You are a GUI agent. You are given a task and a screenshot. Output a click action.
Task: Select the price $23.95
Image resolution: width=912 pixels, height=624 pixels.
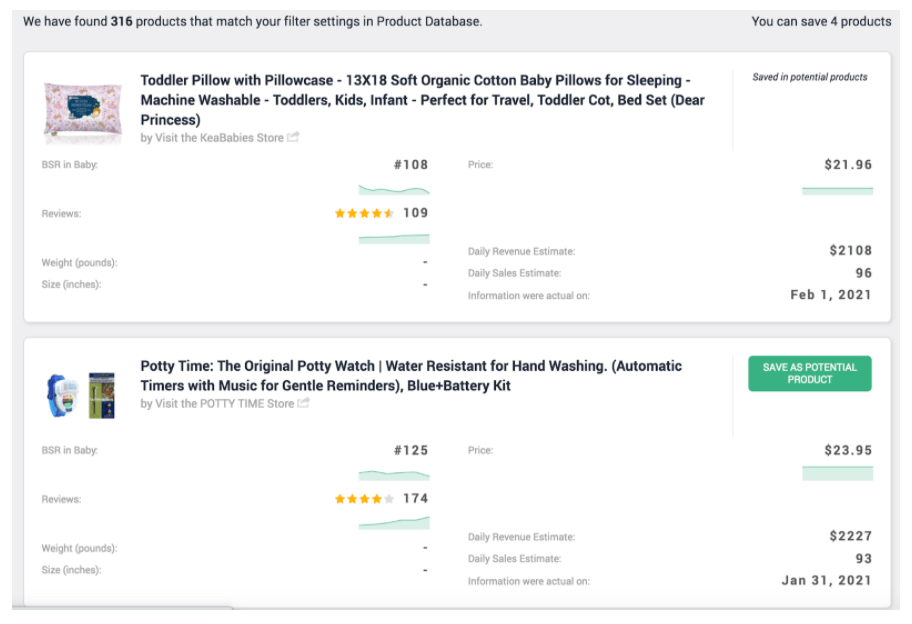(848, 450)
